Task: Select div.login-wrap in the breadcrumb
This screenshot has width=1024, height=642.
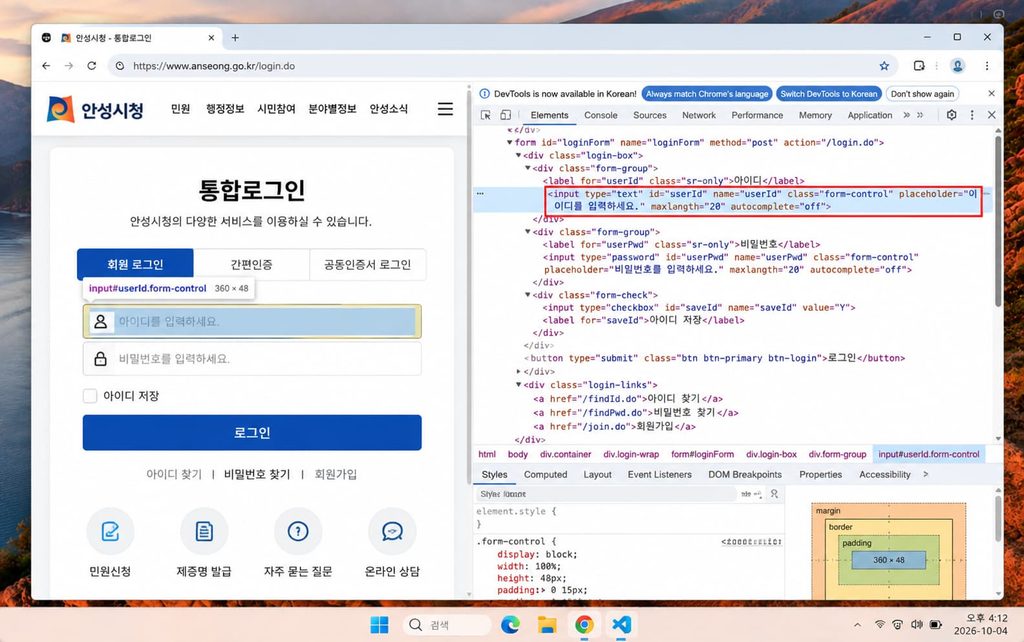Action: click(631, 455)
